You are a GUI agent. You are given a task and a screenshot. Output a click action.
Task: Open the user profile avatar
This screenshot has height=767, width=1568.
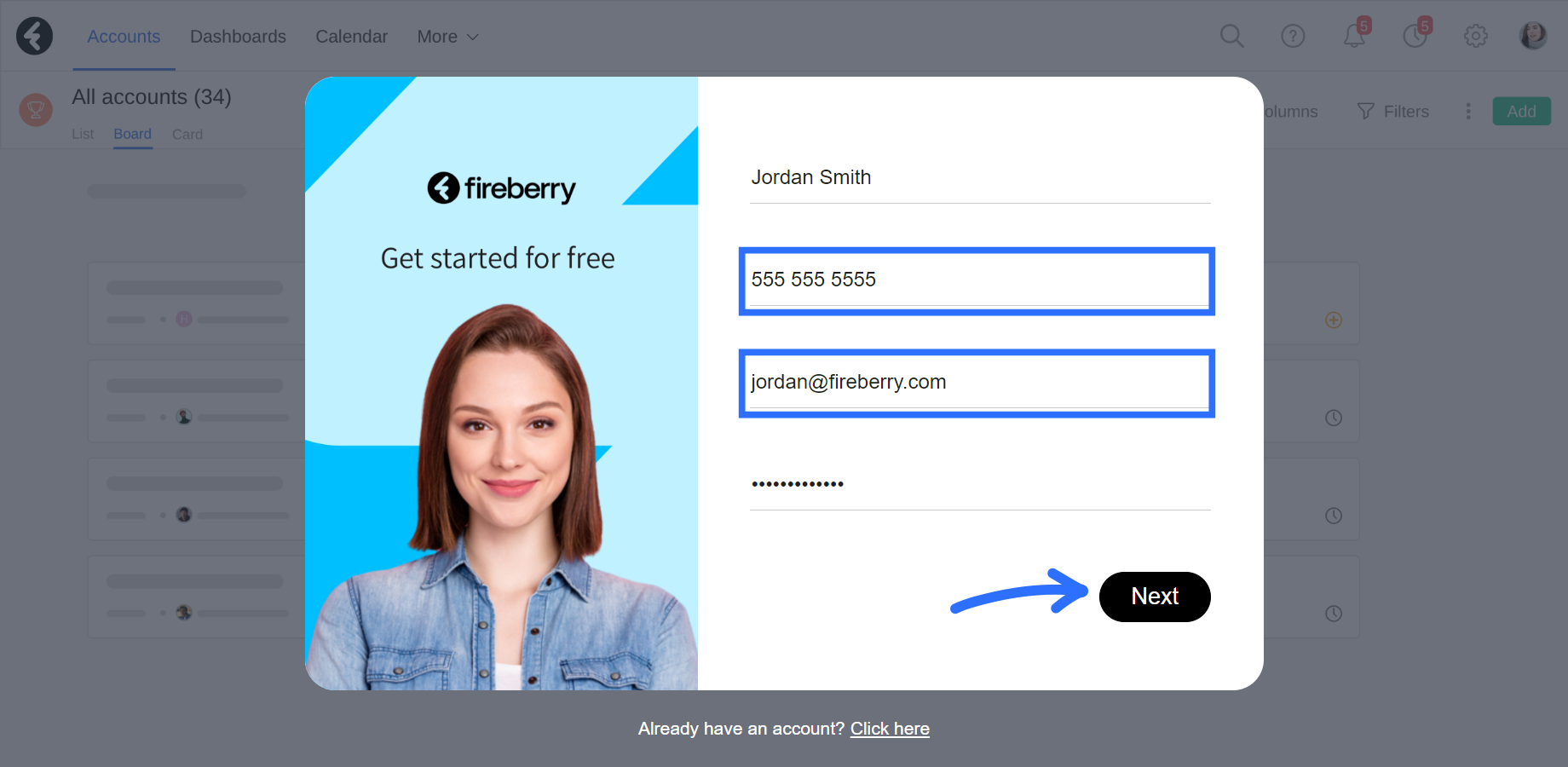tap(1533, 36)
